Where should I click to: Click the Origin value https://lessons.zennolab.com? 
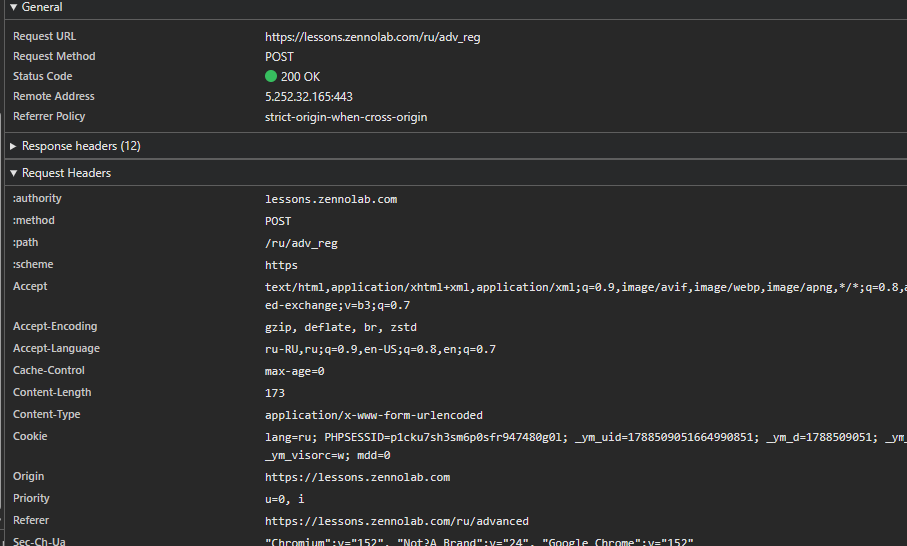357,477
